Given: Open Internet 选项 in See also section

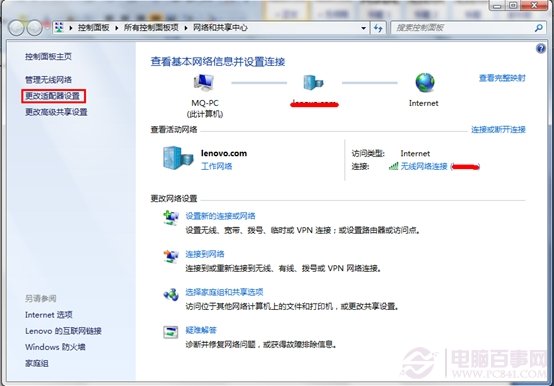Looking at the screenshot, I should point(49,315).
